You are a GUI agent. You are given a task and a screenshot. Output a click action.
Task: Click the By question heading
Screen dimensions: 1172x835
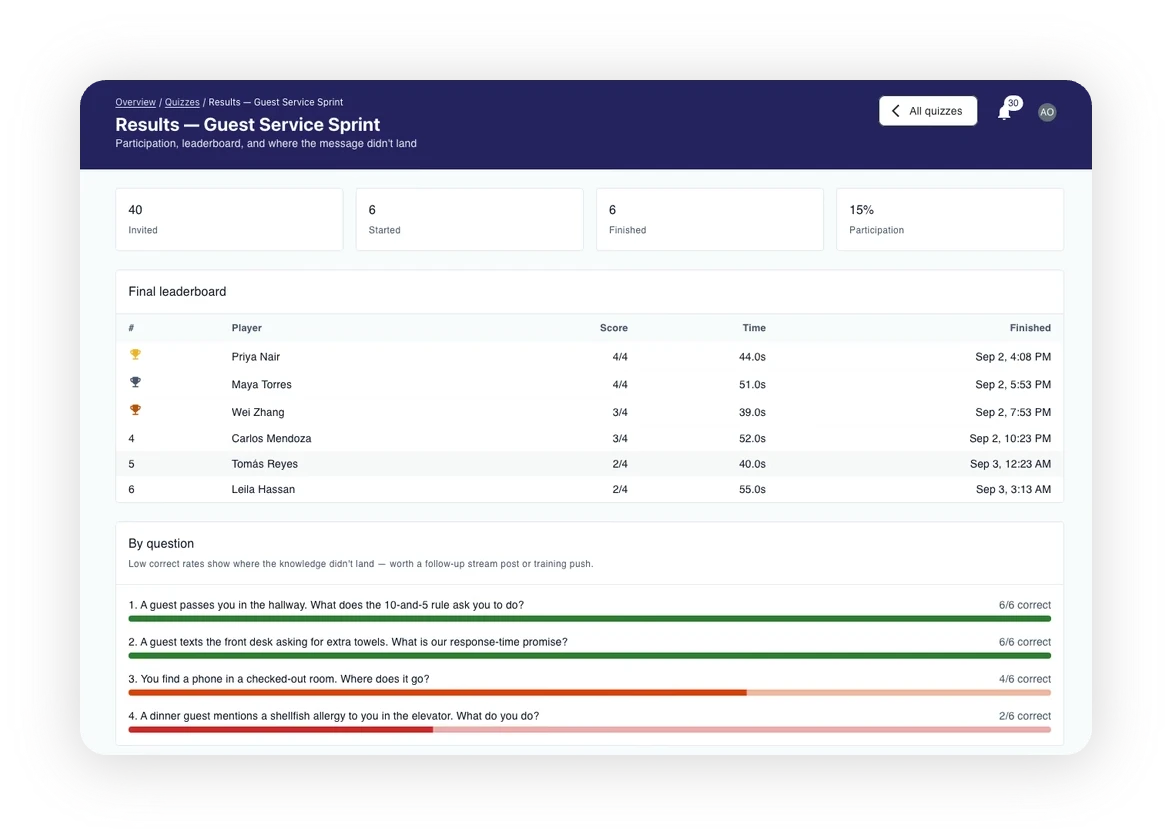(161, 543)
